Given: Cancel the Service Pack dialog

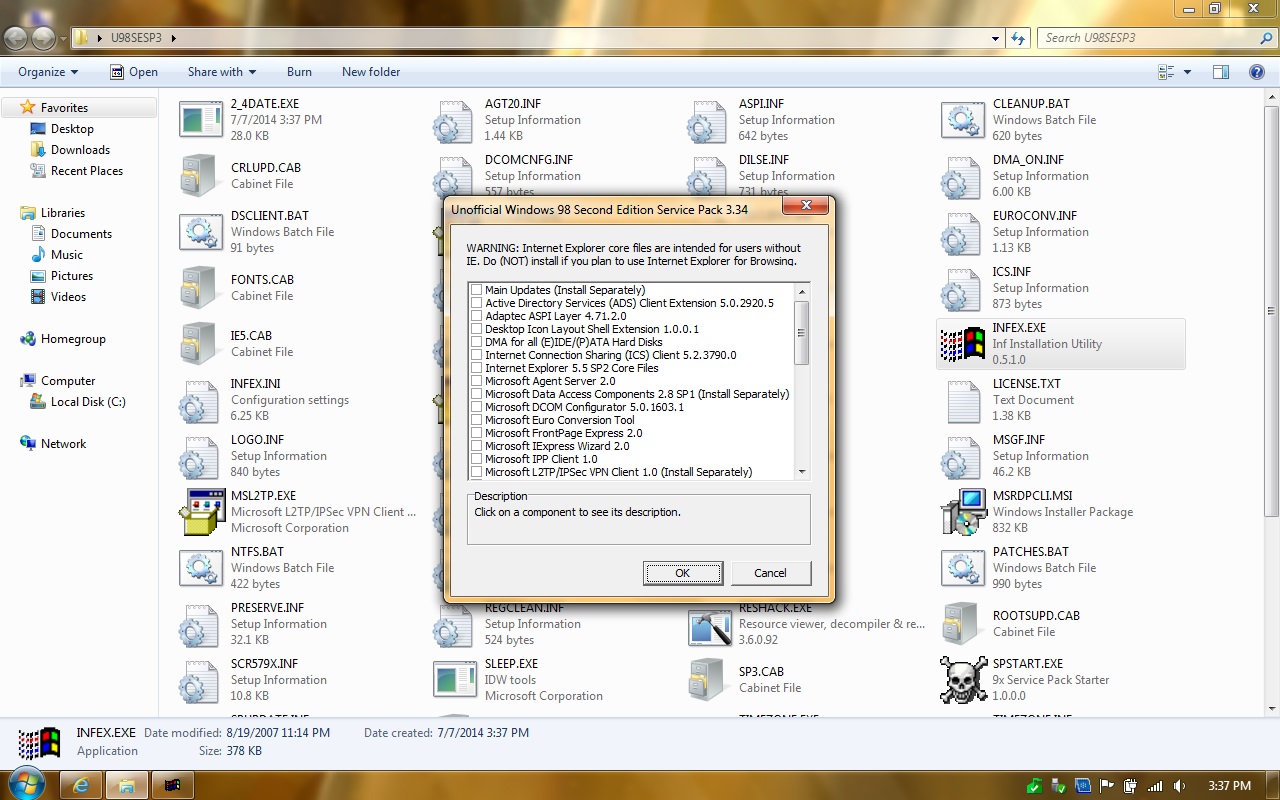Looking at the screenshot, I should point(770,573).
